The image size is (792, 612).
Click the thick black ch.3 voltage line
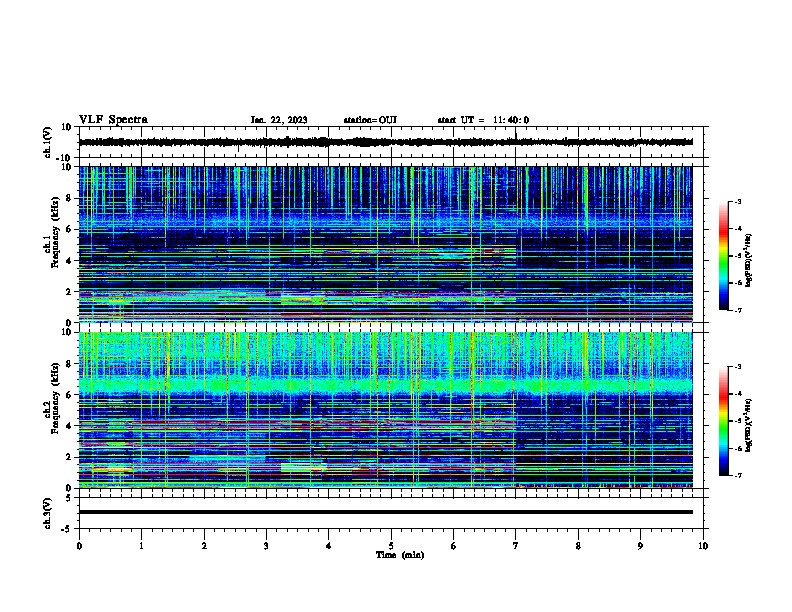click(385, 512)
